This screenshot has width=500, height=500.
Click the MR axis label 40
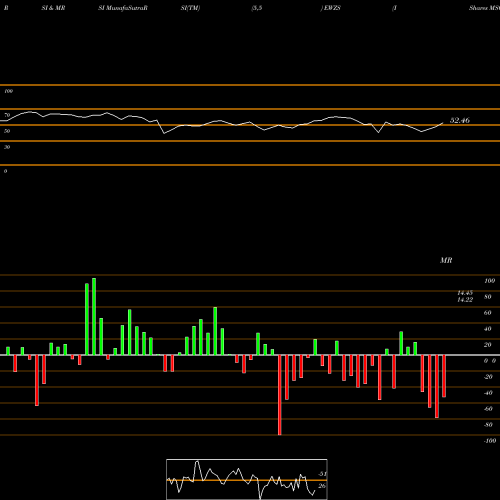point(488,329)
